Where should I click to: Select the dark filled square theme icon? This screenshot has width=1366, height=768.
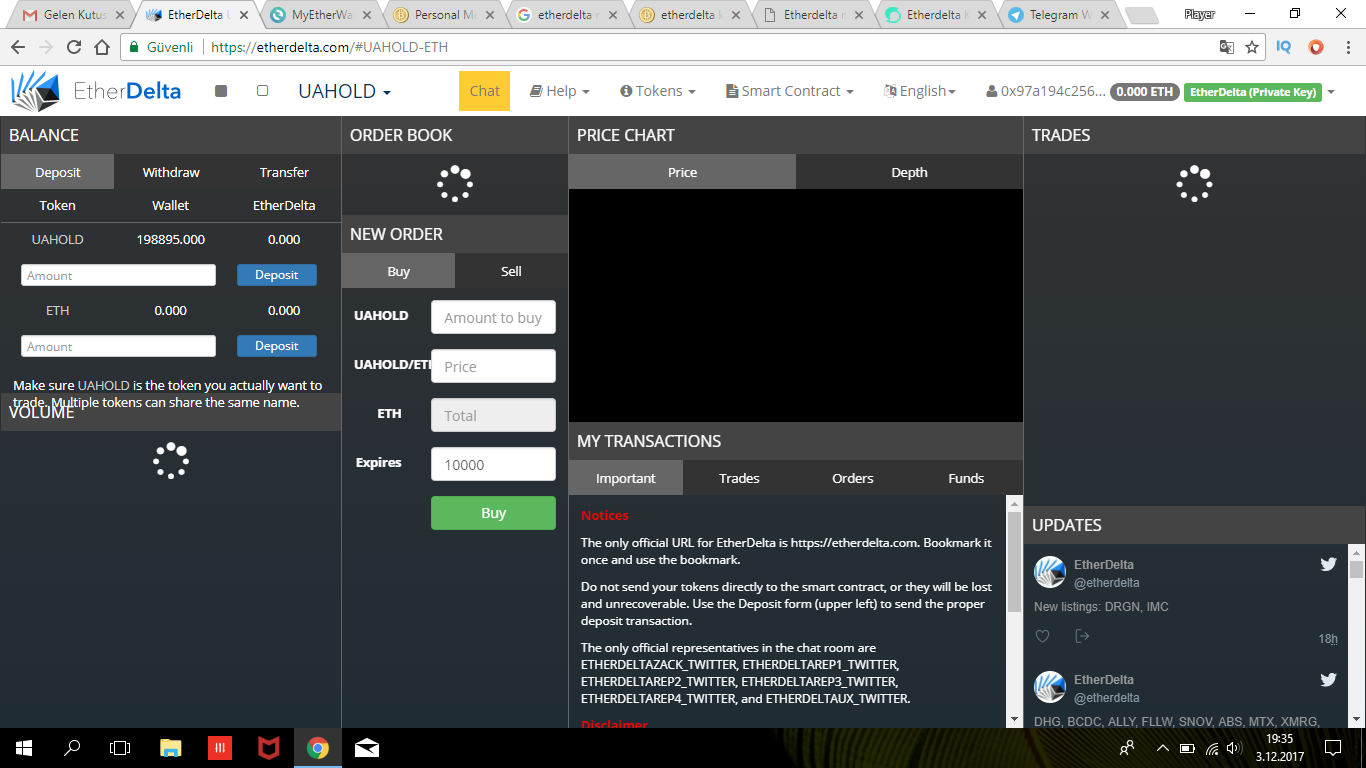(221, 91)
